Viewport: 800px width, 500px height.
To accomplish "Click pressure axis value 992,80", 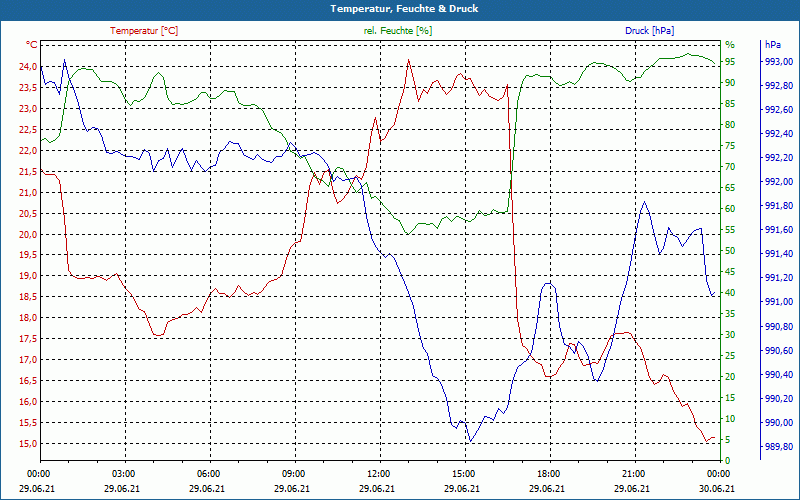I will coord(779,86).
